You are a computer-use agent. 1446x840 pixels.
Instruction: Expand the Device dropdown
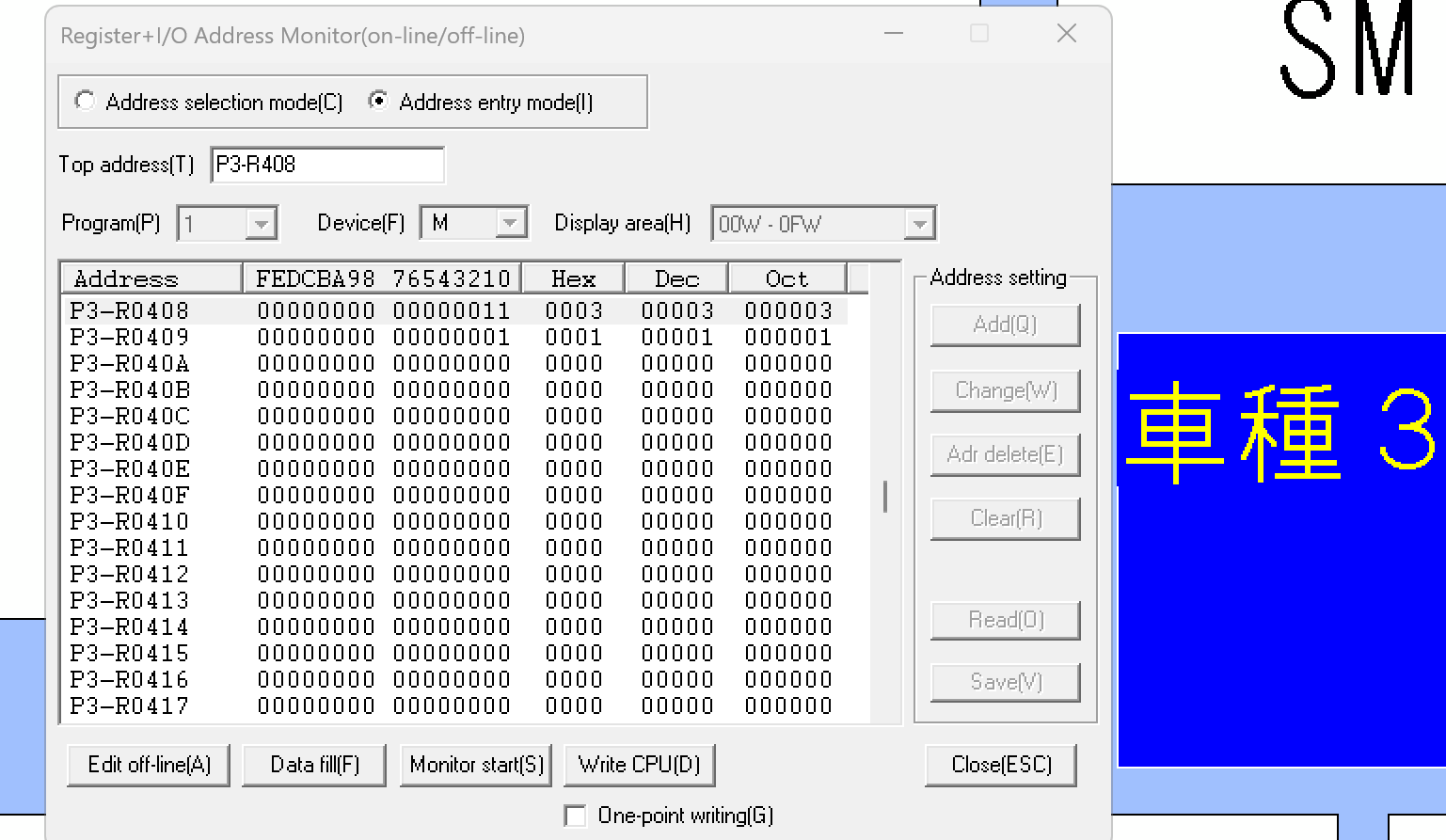(x=510, y=224)
